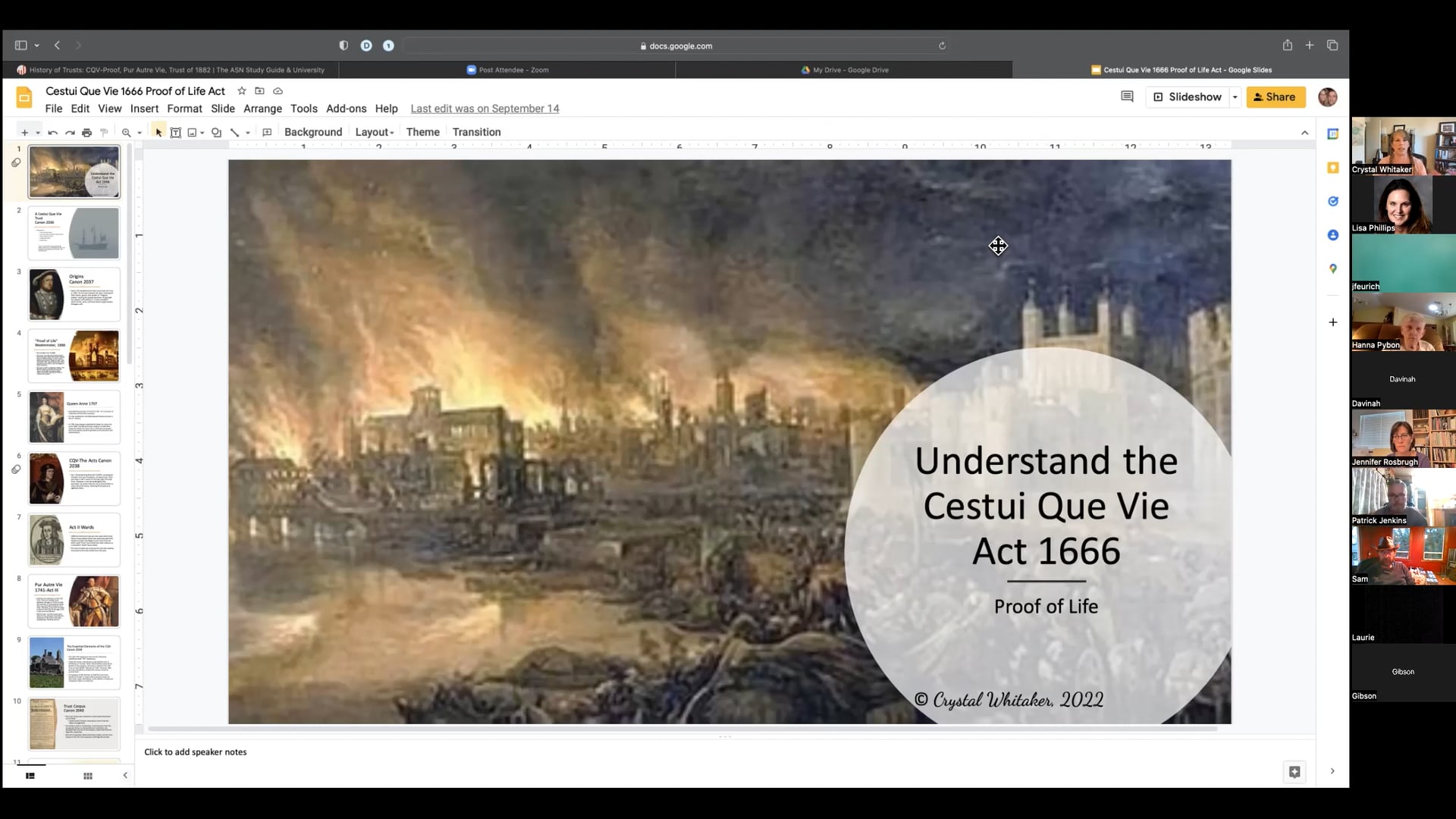
Task: Open the Edit menu
Action: (x=80, y=109)
